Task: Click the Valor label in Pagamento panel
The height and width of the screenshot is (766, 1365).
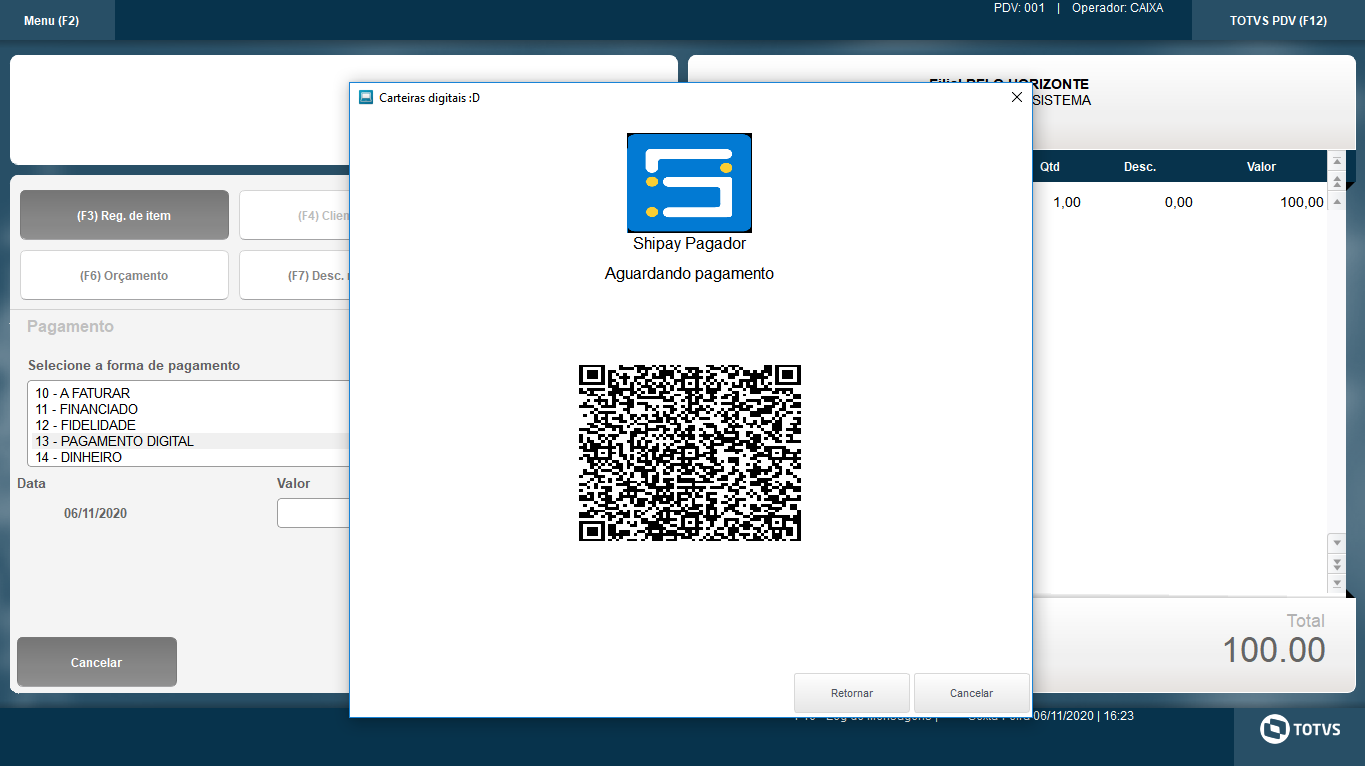Action: (x=294, y=483)
